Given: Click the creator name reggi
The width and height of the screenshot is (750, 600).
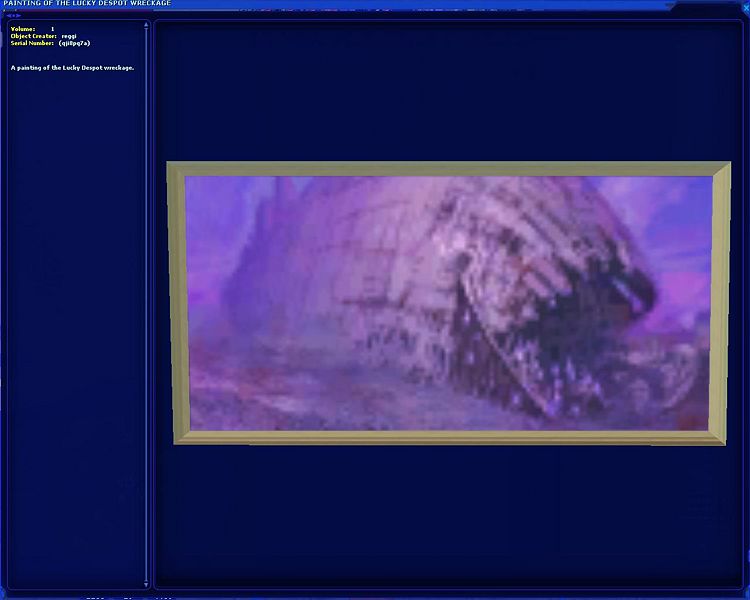Looking at the screenshot, I should point(69,36).
